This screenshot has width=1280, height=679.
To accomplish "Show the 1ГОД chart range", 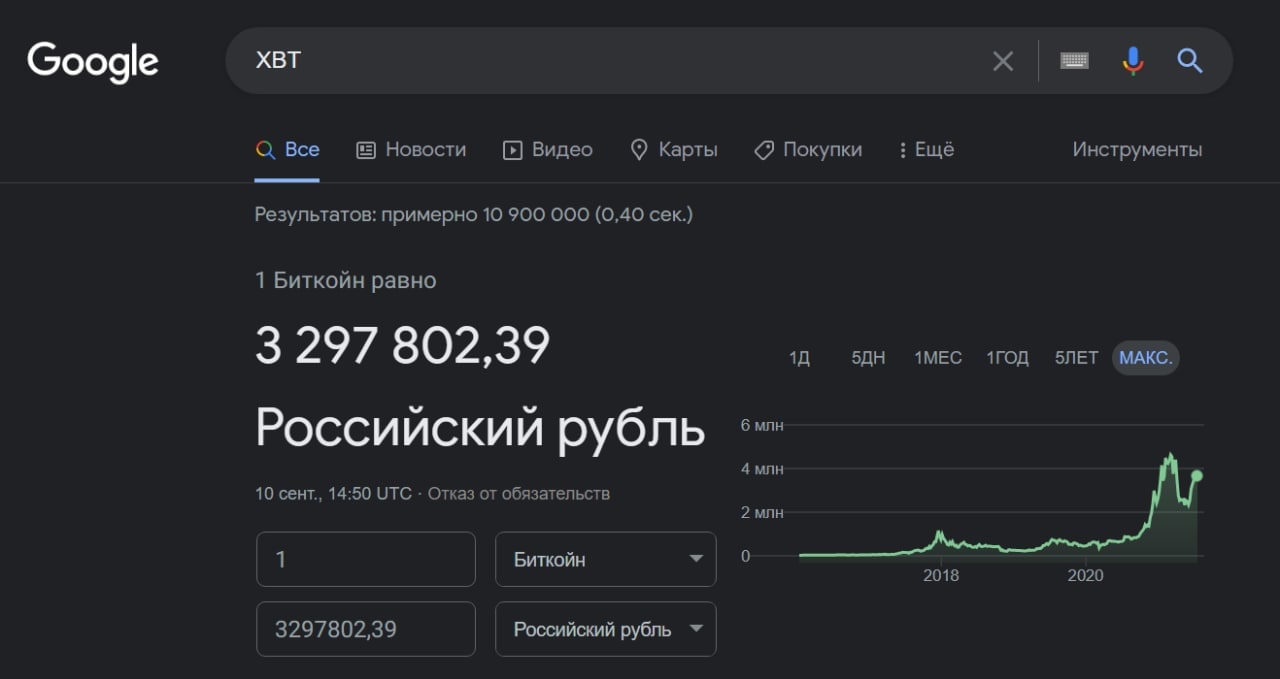I will pyautogui.click(x=1007, y=358).
